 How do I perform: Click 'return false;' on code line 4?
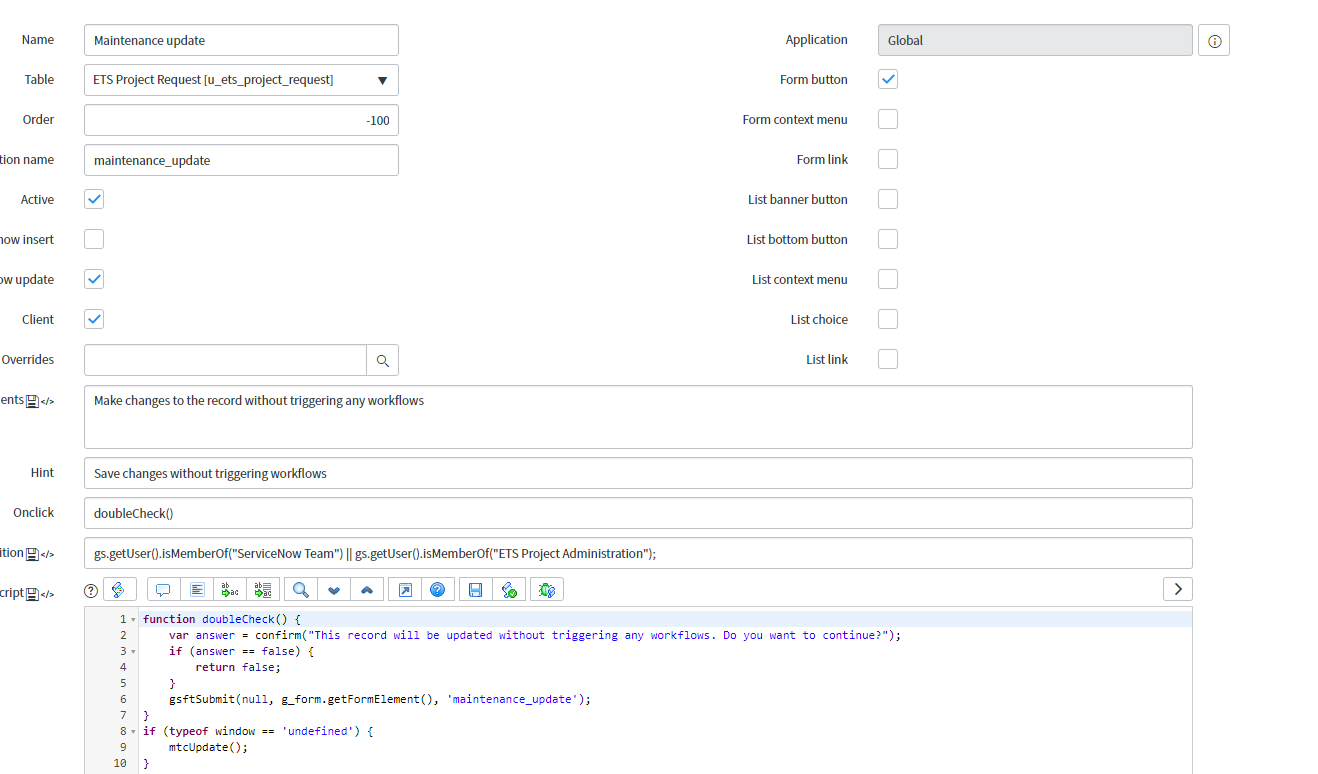(238, 667)
